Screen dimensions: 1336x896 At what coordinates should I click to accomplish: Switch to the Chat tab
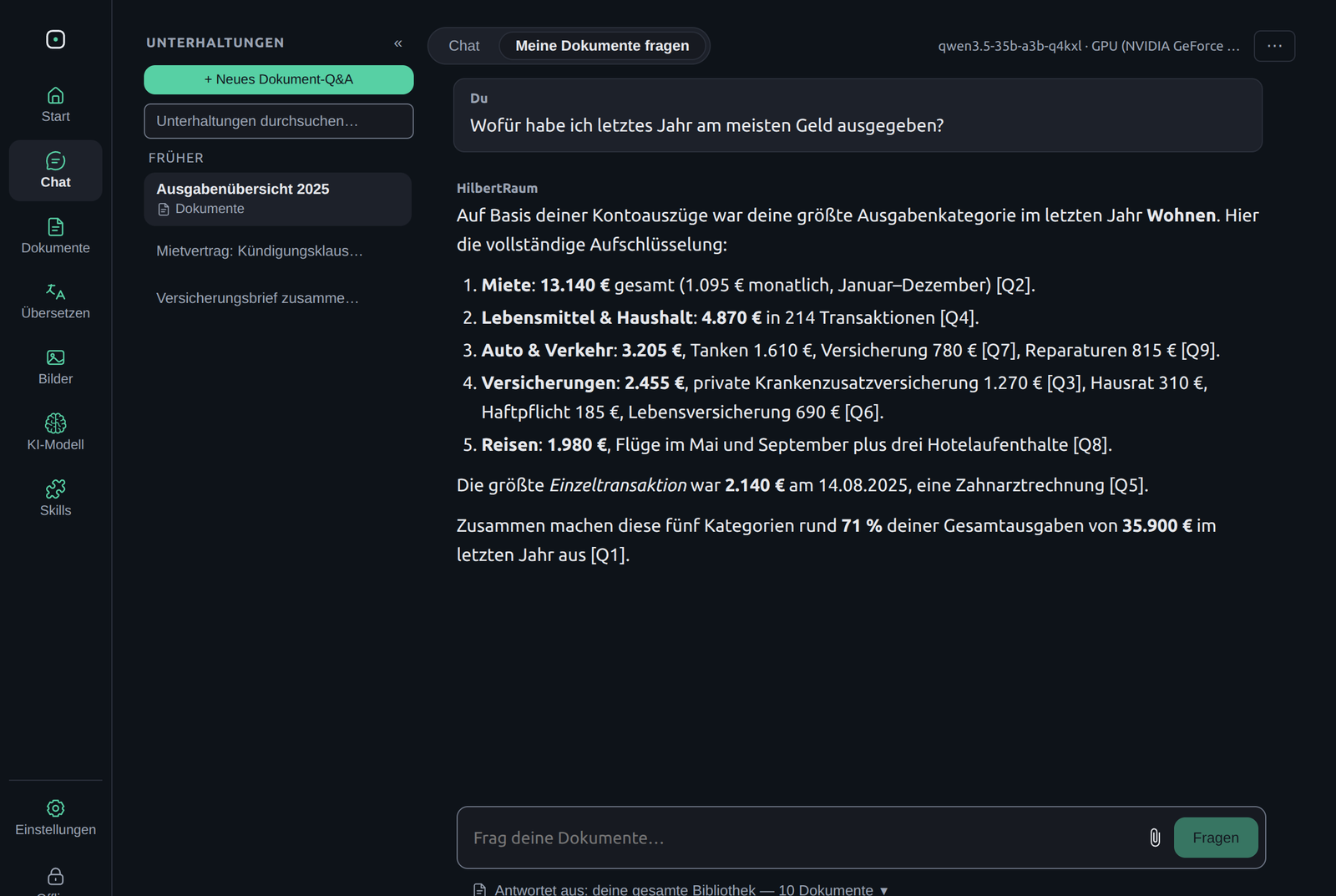tap(464, 46)
